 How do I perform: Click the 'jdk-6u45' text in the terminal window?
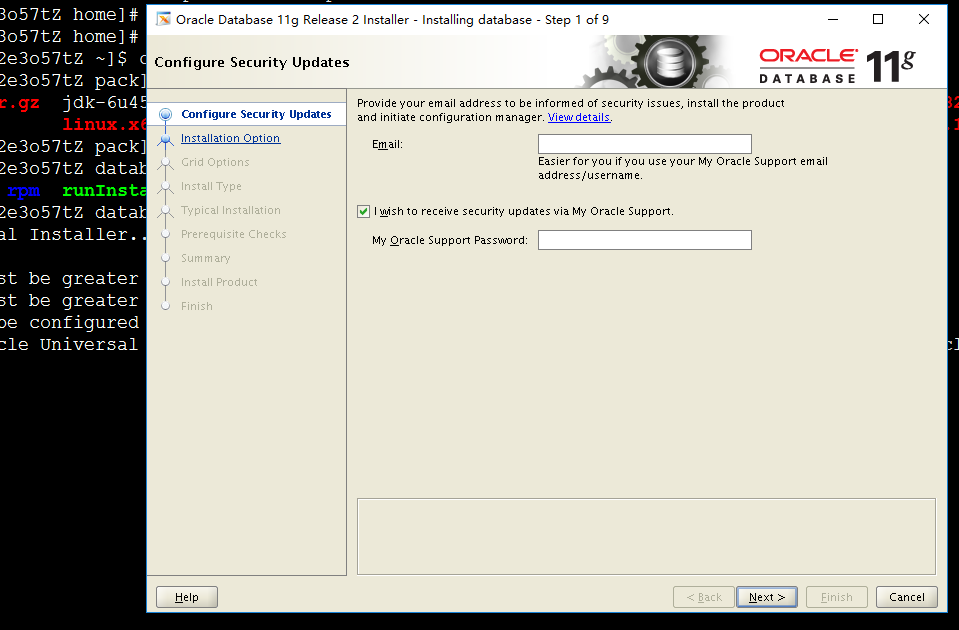point(104,103)
